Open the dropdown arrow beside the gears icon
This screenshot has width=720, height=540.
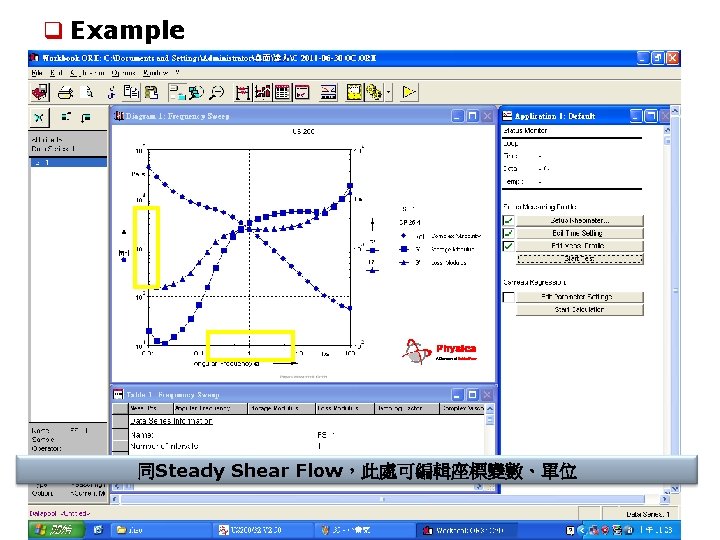[x=388, y=92]
